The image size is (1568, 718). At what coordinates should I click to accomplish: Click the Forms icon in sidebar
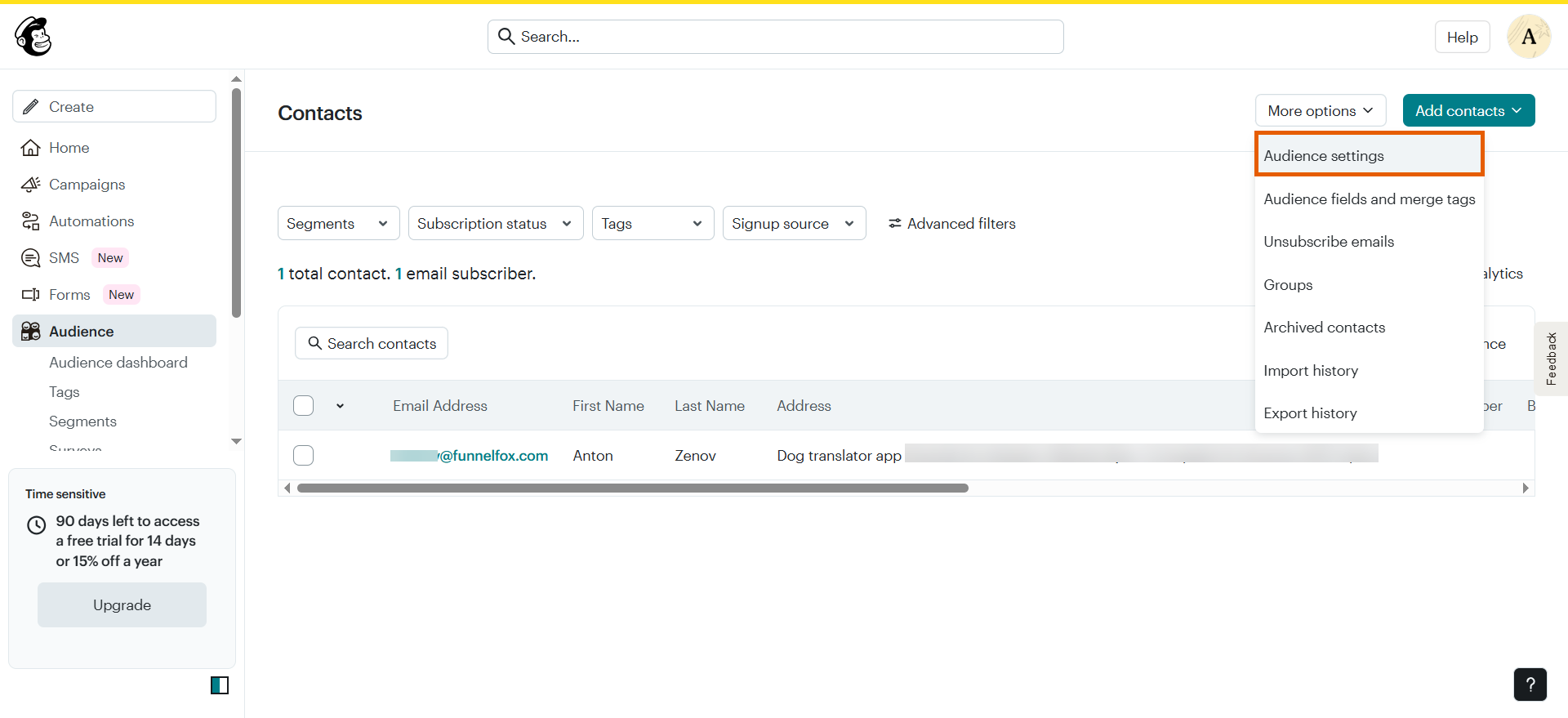[x=31, y=295]
